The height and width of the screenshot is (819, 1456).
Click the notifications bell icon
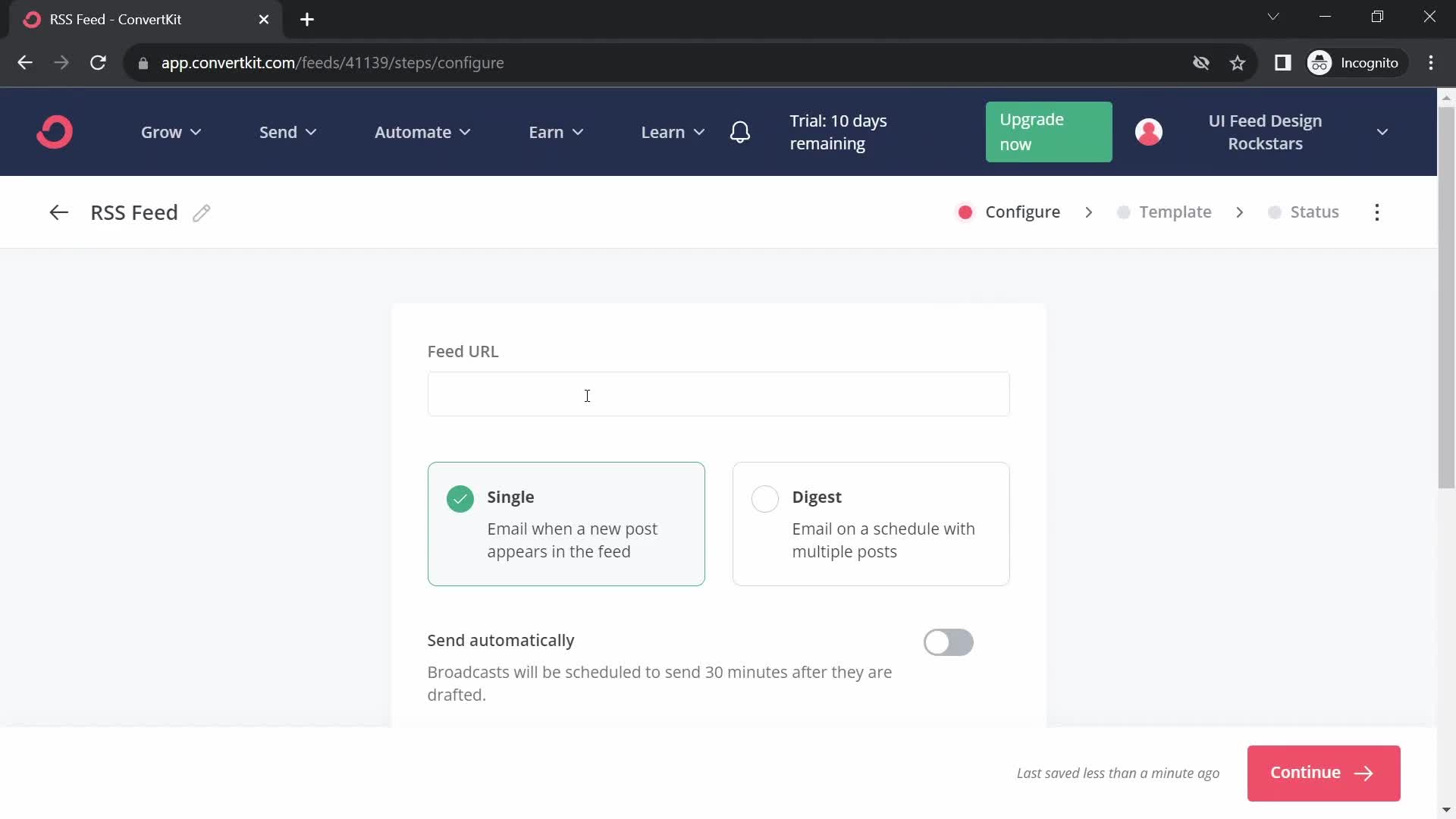(741, 131)
